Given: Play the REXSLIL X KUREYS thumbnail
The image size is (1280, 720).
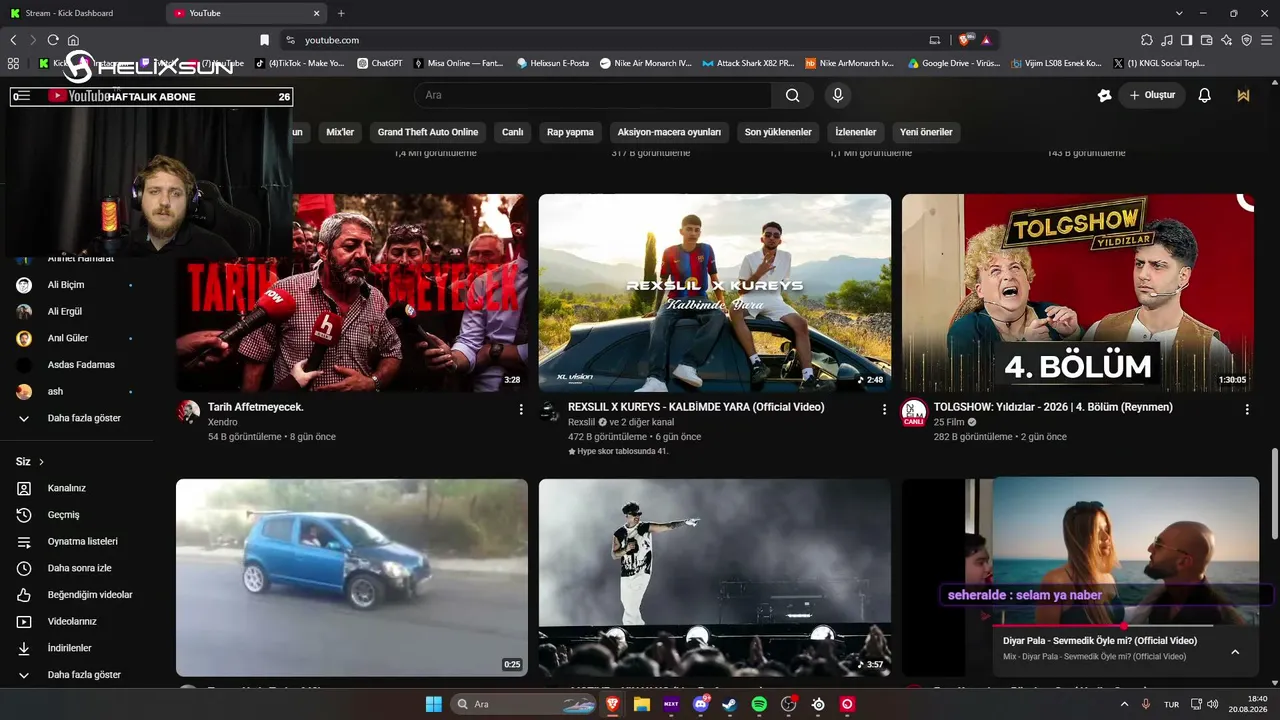Looking at the screenshot, I should (715, 293).
